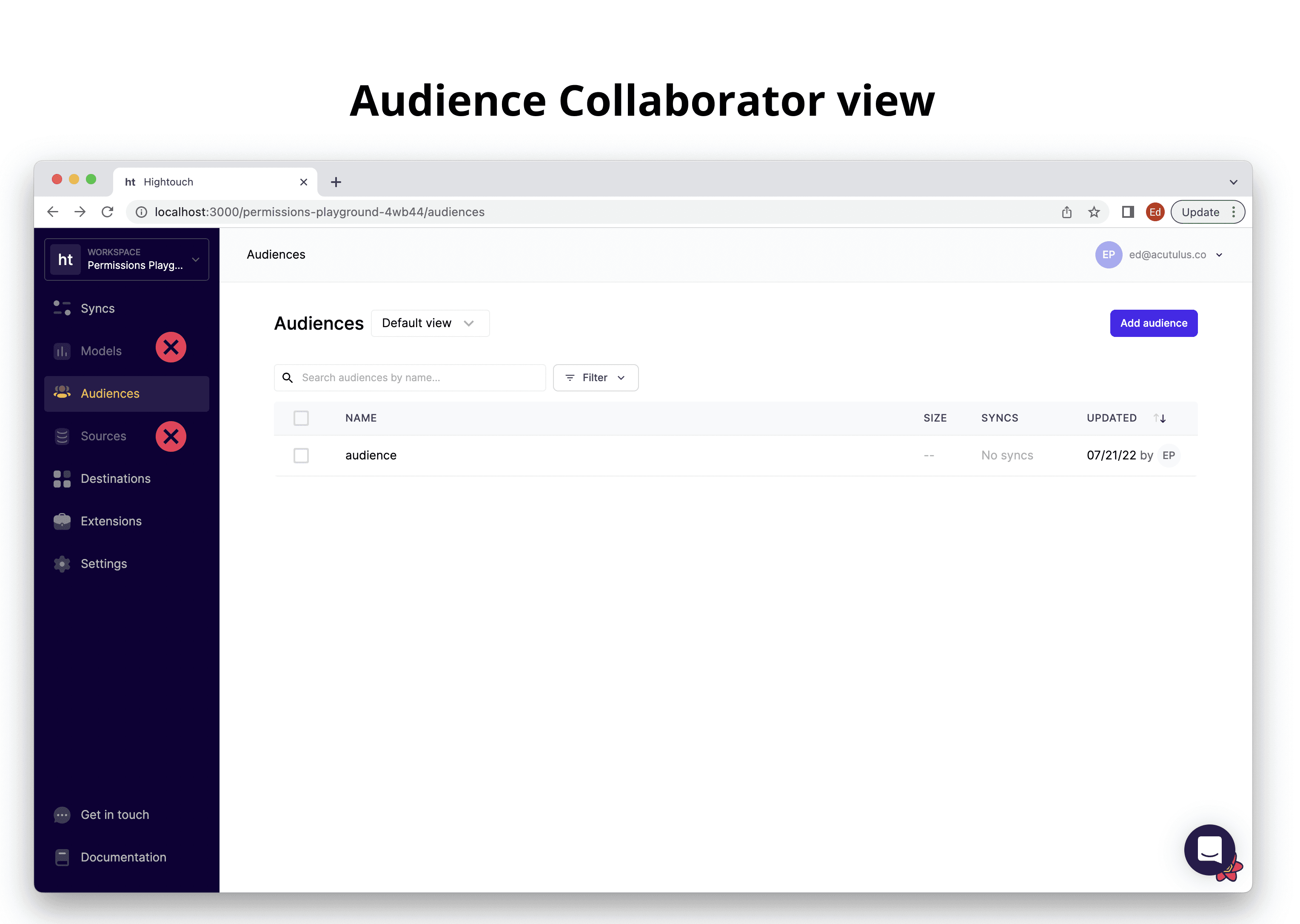Click the Extensions icon in sidebar

[62, 520]
